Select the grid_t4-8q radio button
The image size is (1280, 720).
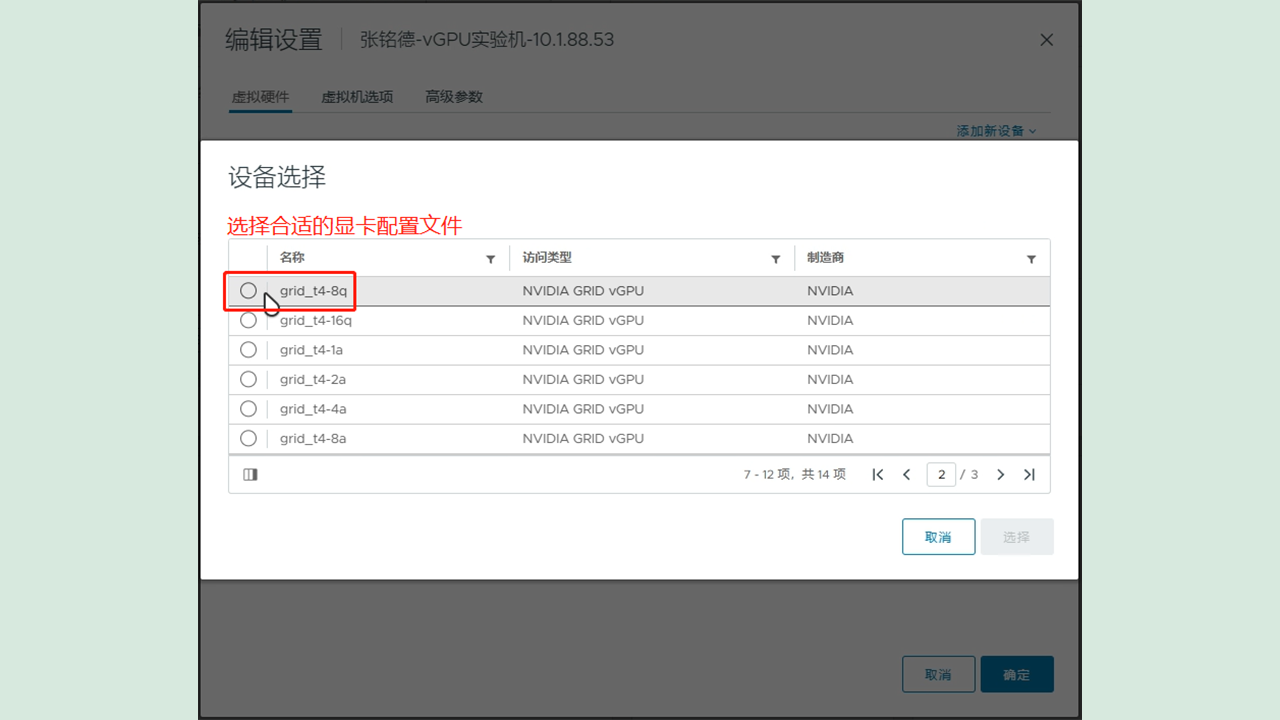248,291
